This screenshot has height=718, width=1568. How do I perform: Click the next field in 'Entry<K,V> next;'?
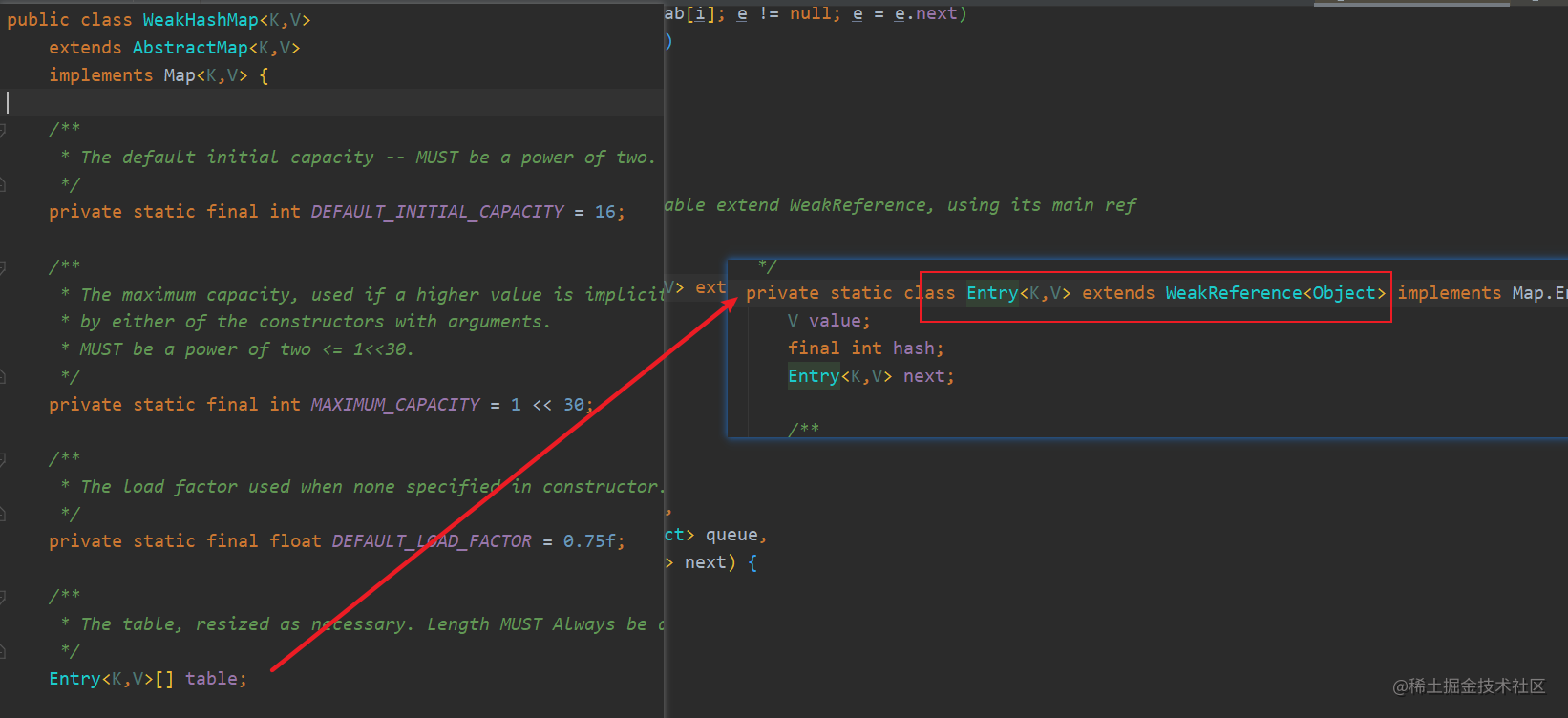pyautogui.click(x=923, y=376)
